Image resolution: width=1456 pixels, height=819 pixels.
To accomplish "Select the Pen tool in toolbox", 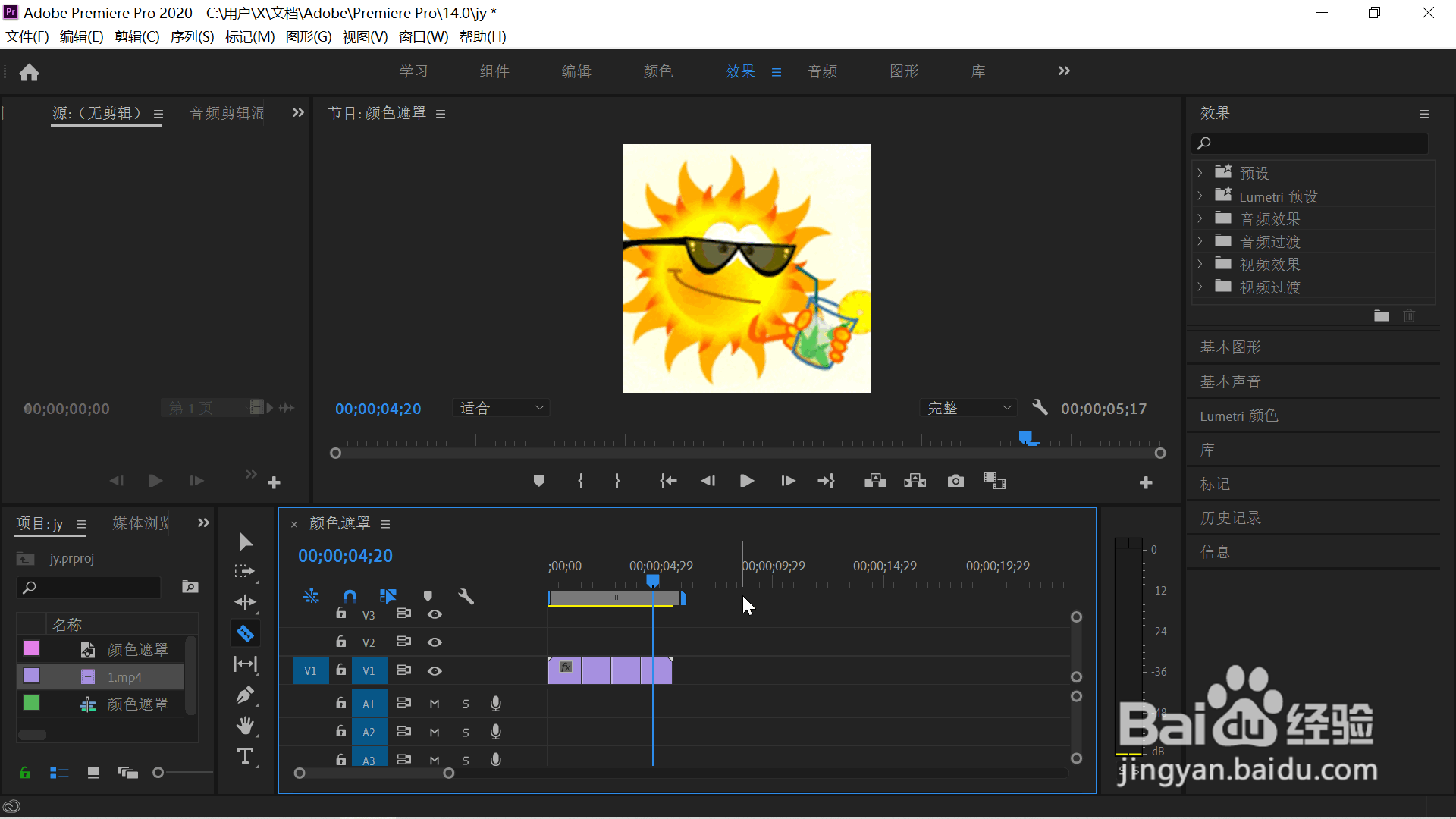I will pos(245,695).
